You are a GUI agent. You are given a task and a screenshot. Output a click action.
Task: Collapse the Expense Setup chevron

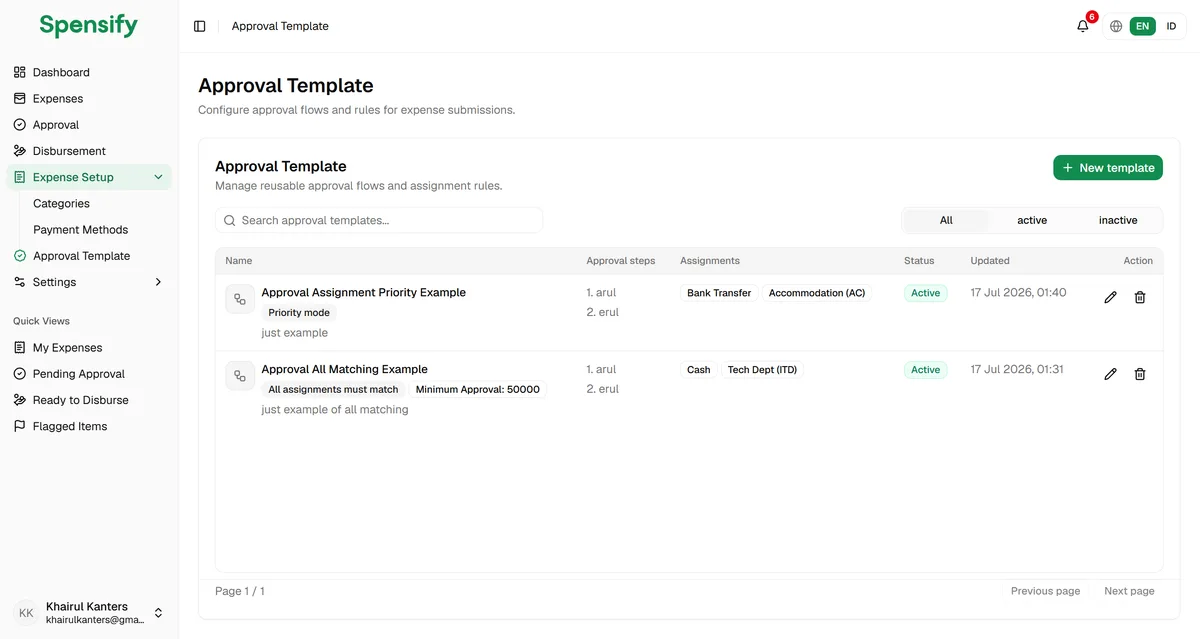(158, 177)
